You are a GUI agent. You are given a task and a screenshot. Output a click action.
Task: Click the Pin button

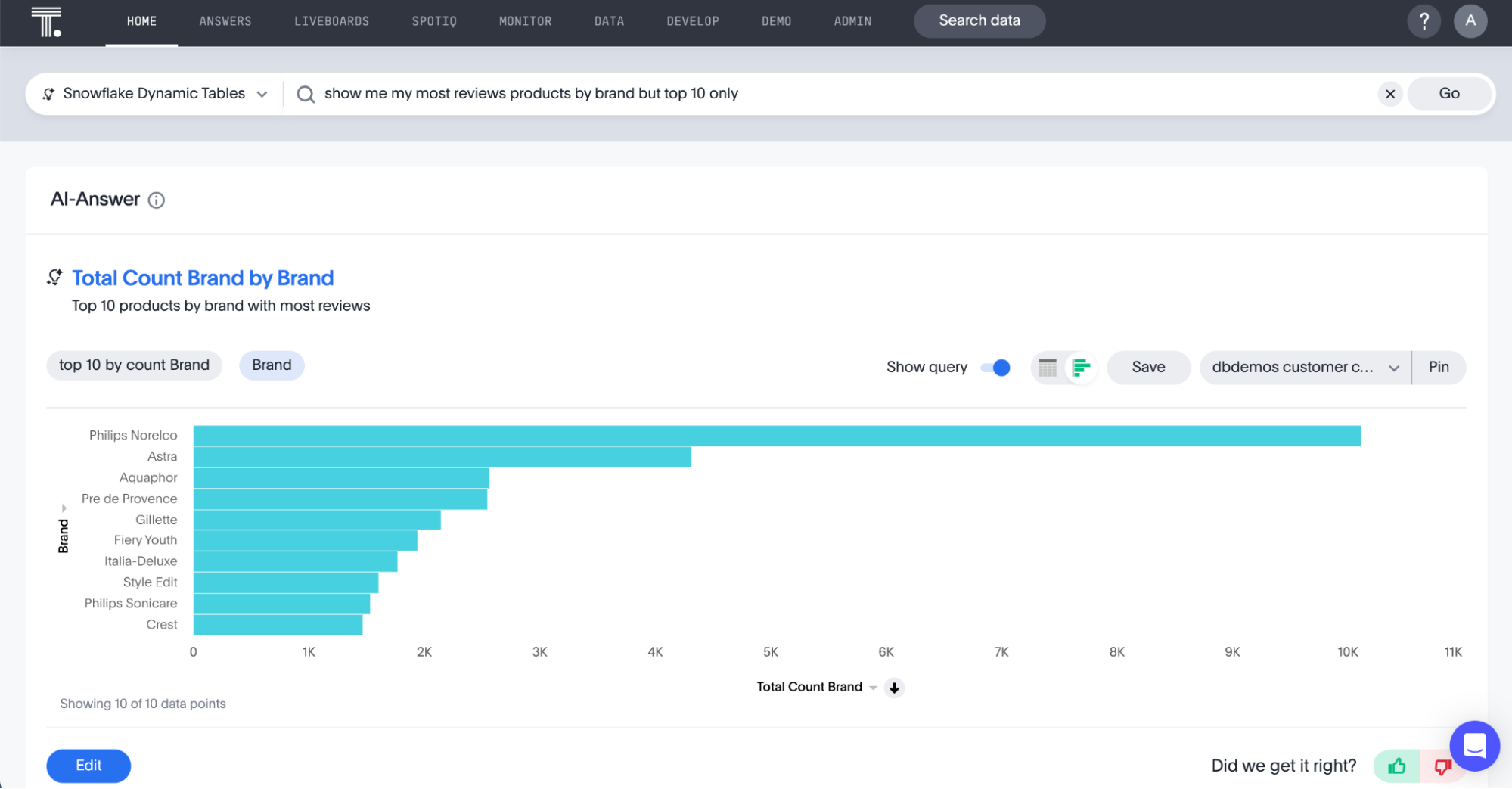(1438, 368)
